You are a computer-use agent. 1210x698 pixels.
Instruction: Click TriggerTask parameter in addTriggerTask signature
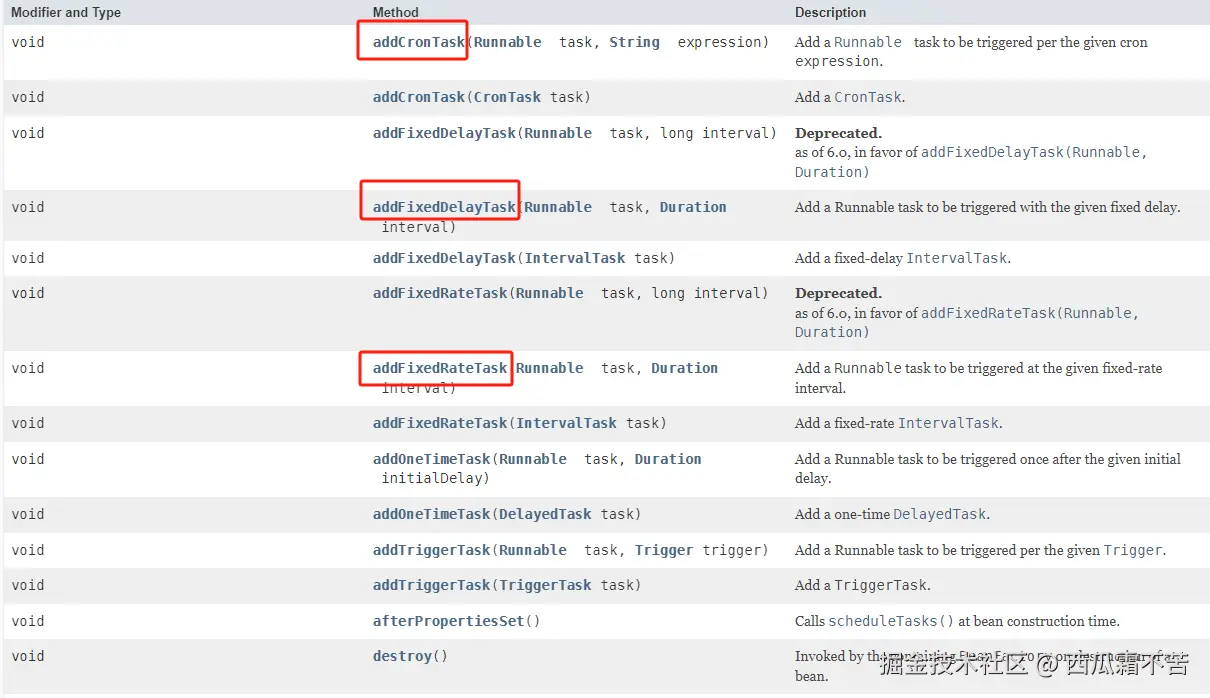pyautogui.click(x=546, y=585)
